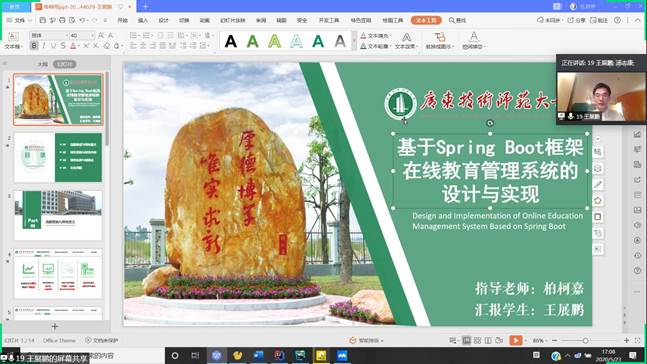This screenshot has width=647, height=364.
Task: Toggle Italic formatting button
Action: coord(44,46)
